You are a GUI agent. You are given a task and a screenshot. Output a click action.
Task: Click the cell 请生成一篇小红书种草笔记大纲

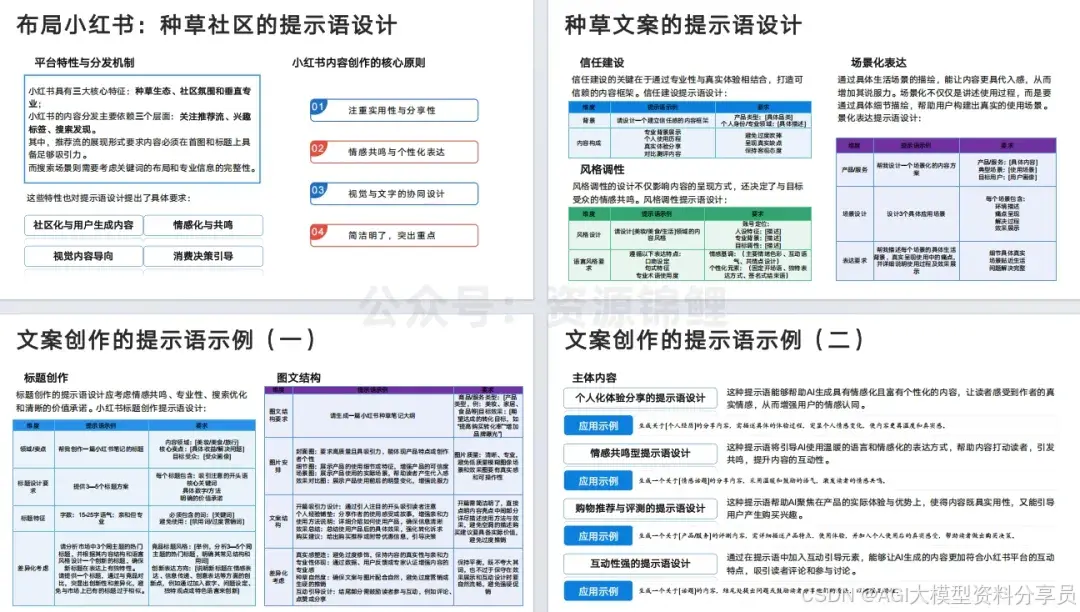click(x=372, y=416)
